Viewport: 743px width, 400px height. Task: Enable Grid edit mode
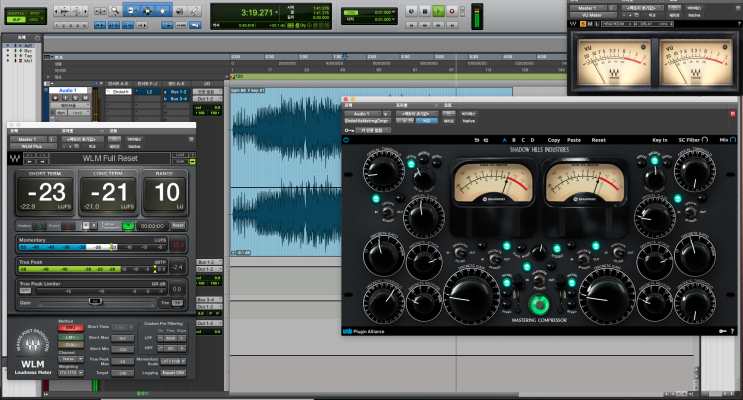[33, 18]
